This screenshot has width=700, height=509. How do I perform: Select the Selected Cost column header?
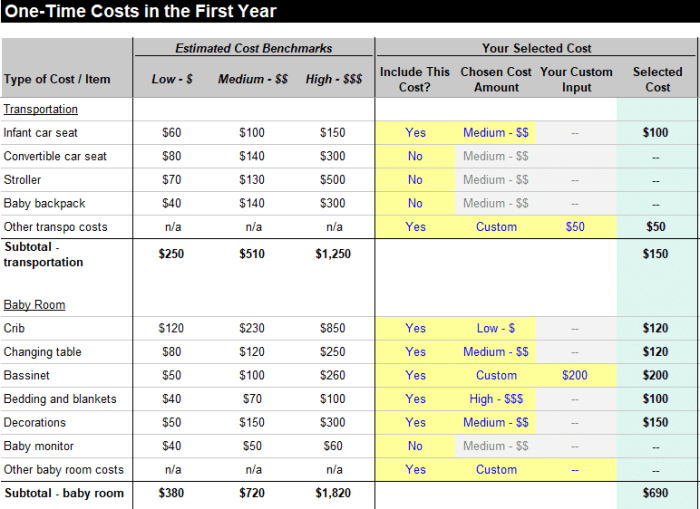tap(658, 79)
